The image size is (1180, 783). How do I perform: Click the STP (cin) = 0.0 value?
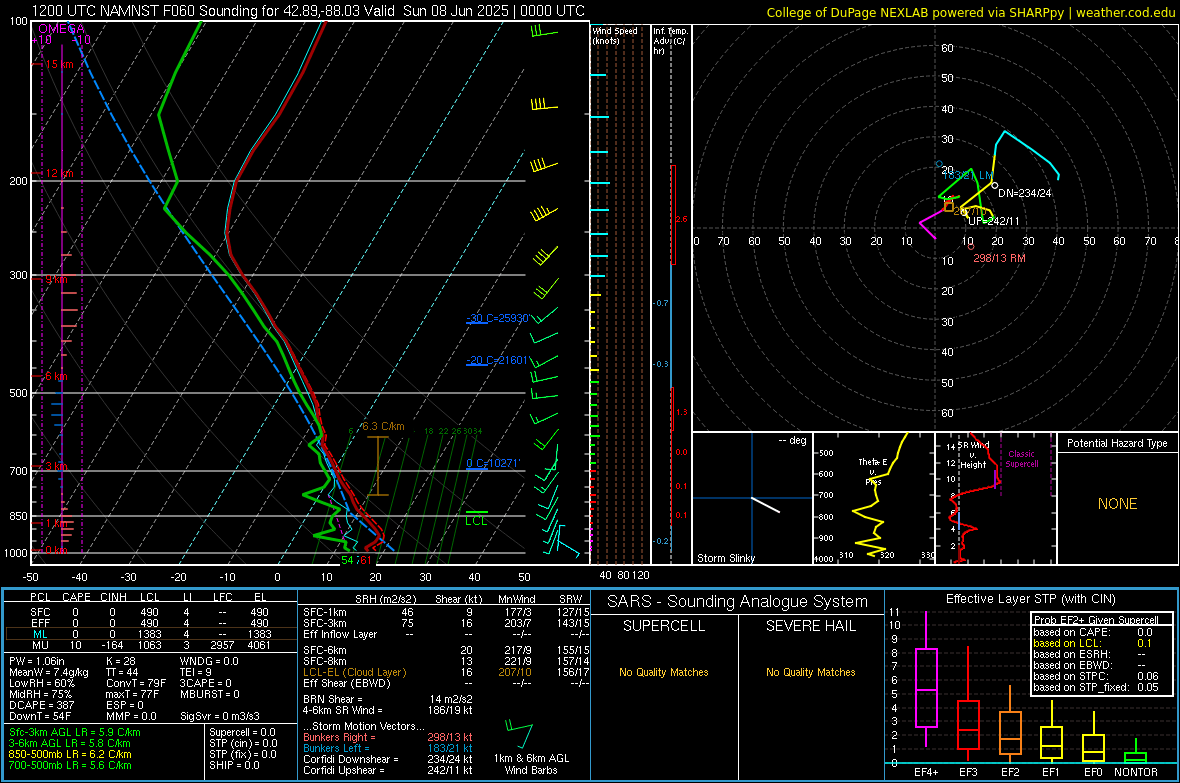243,743
